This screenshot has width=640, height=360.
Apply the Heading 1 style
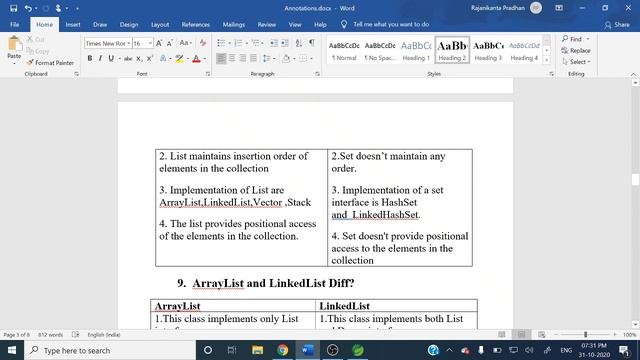(416, 50)
